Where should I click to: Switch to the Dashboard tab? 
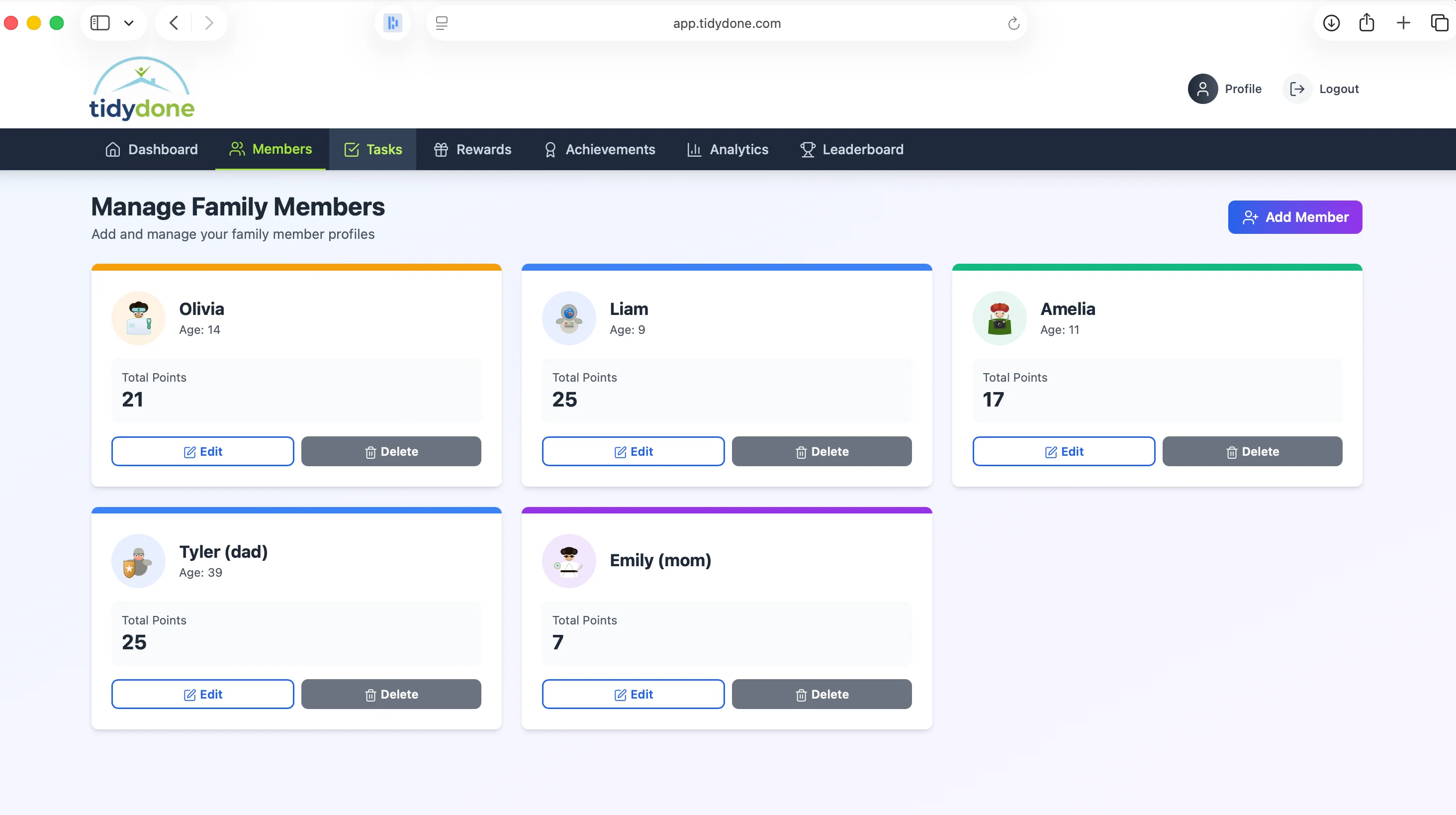click(152, 149)
